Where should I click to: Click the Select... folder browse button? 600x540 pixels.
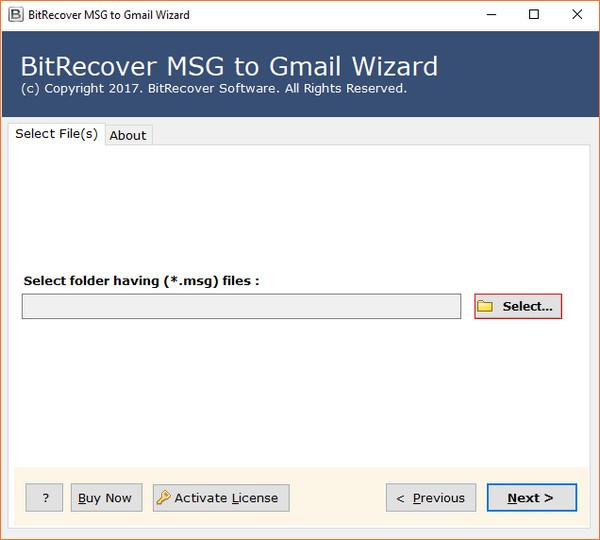click(518, 306)
